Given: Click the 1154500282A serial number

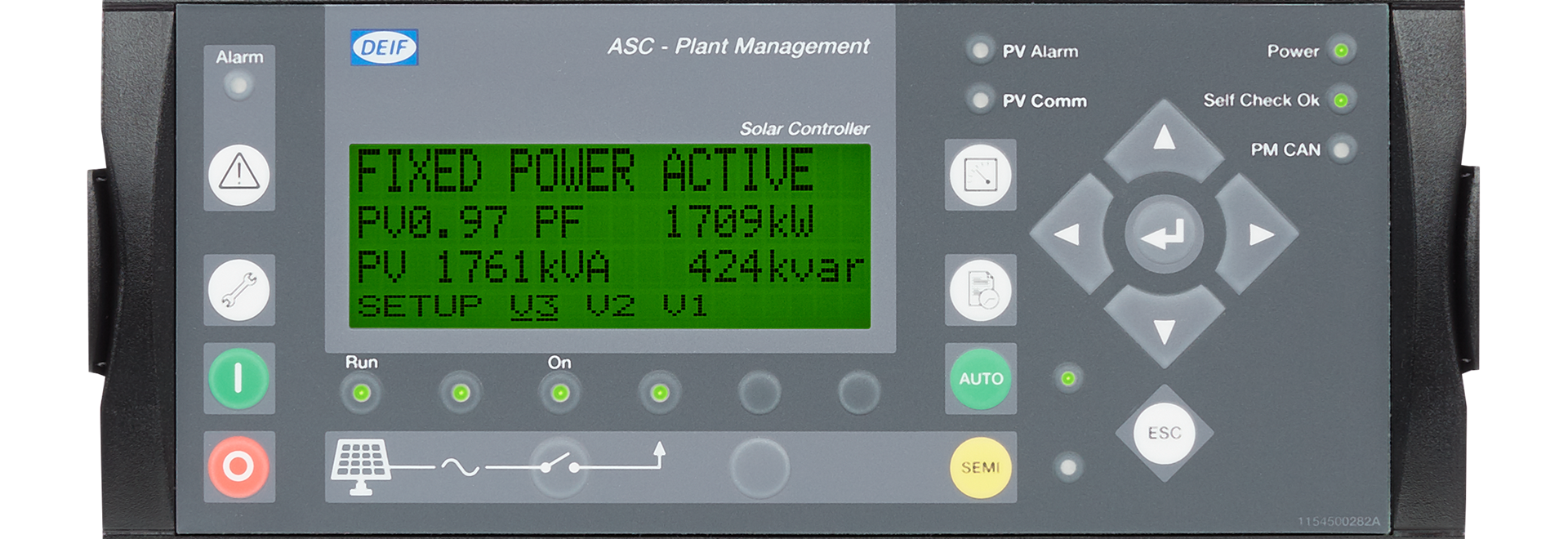Looking at the screenshot, I should (1339, 521).
